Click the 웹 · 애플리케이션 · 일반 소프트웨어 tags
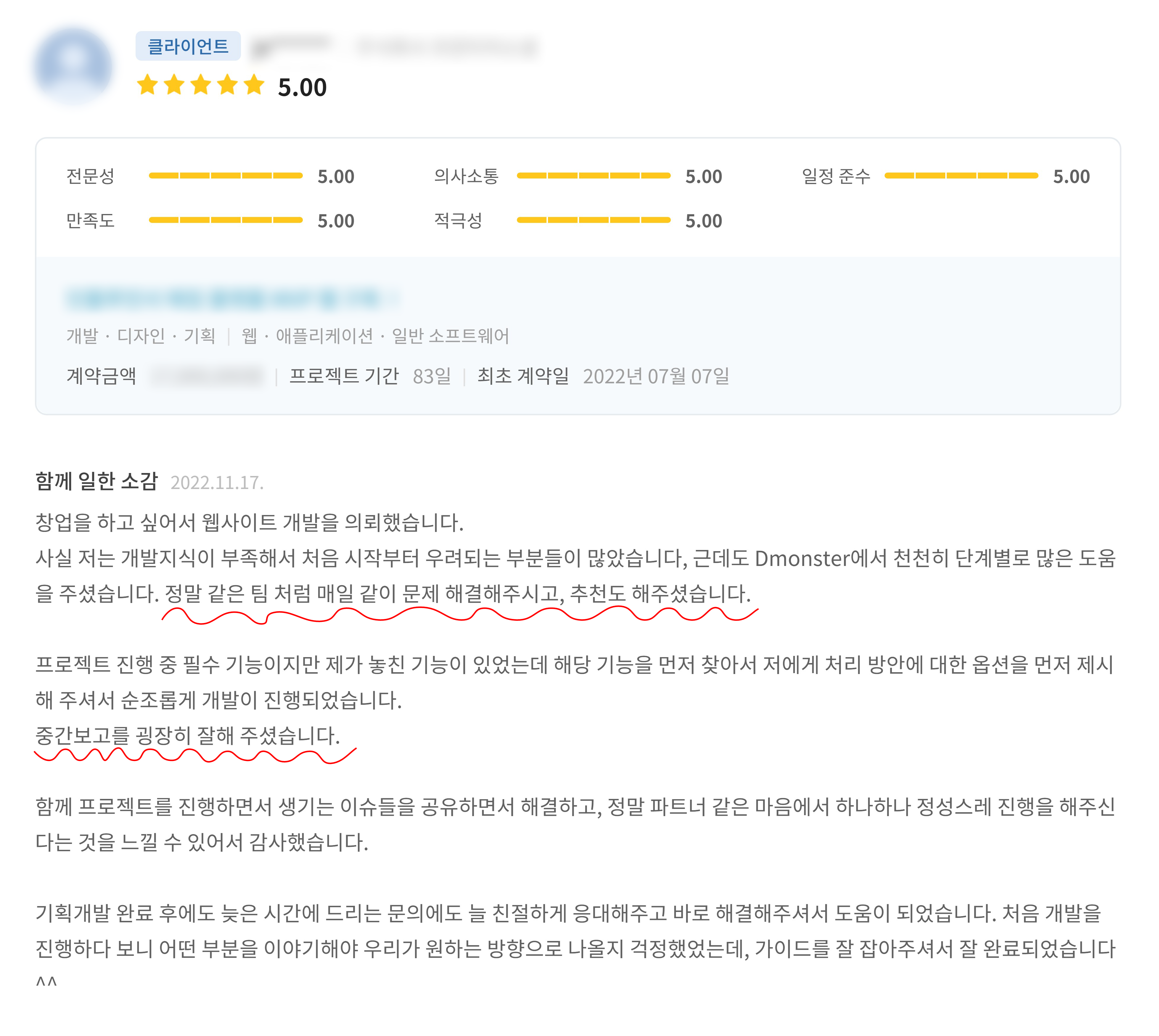This screenshot has width=1159, height=1036. (375, 336)
